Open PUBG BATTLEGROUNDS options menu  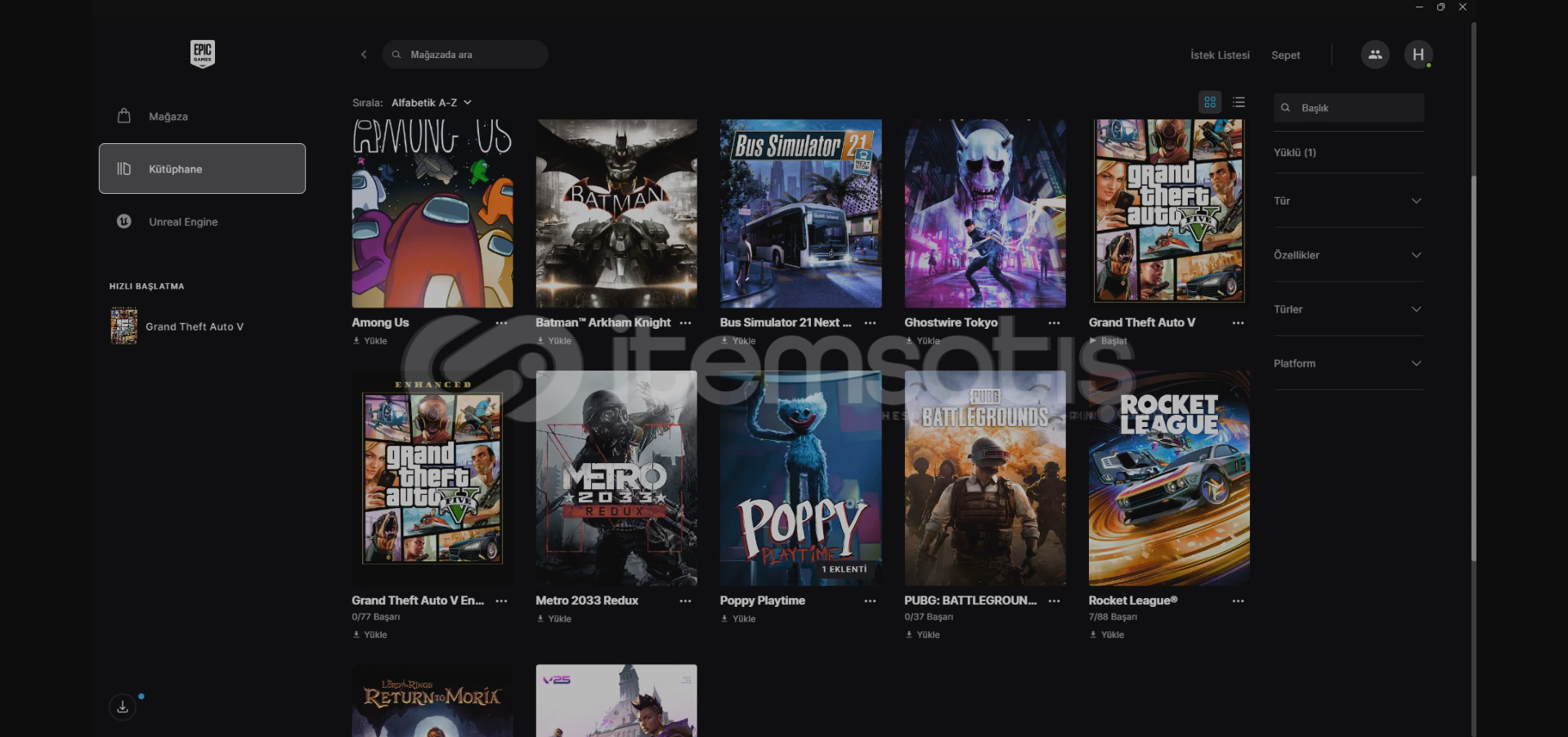tap(1054, 601)
